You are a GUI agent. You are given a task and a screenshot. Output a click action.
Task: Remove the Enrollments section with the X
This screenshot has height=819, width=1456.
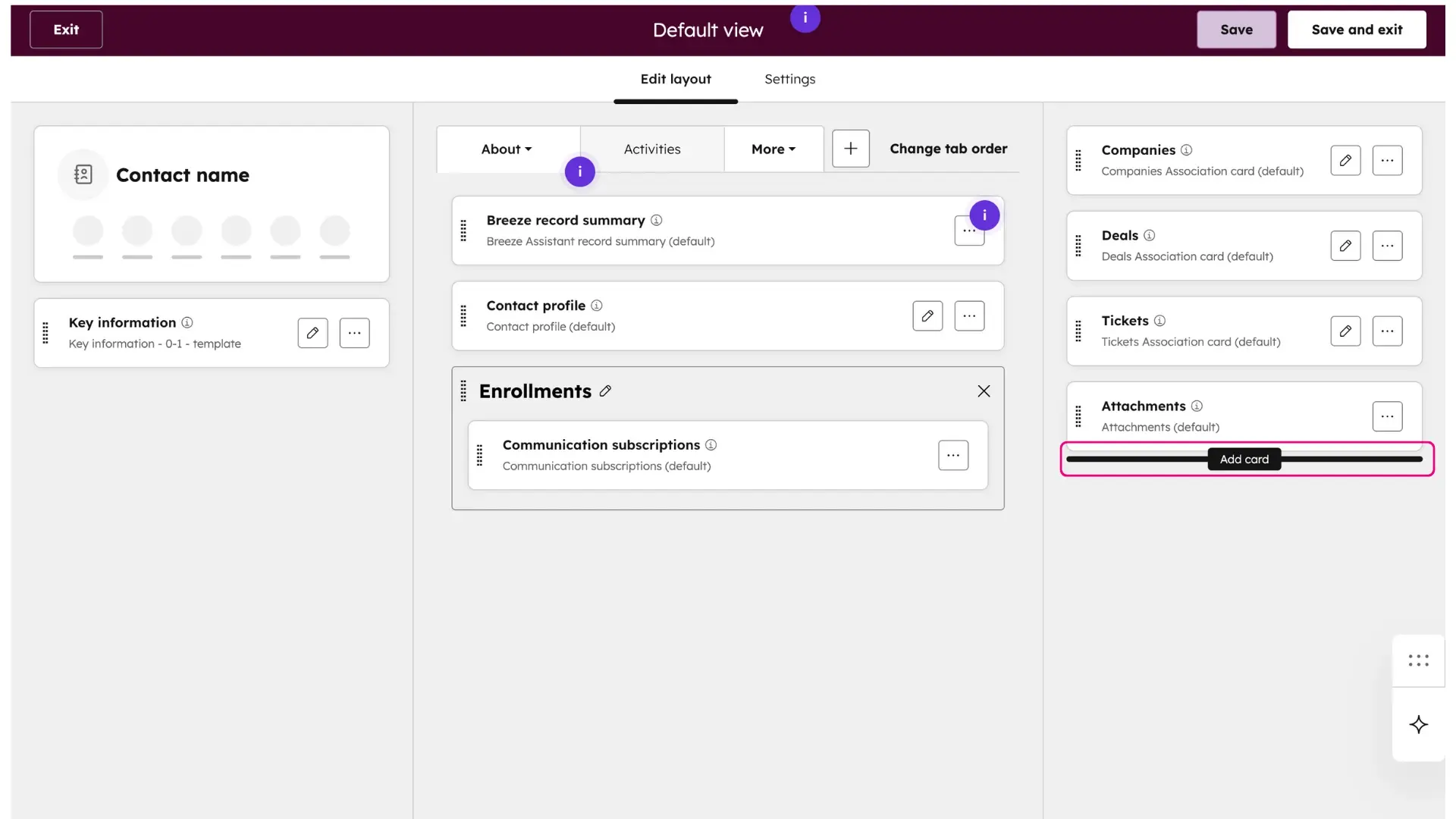coord(984,391)
